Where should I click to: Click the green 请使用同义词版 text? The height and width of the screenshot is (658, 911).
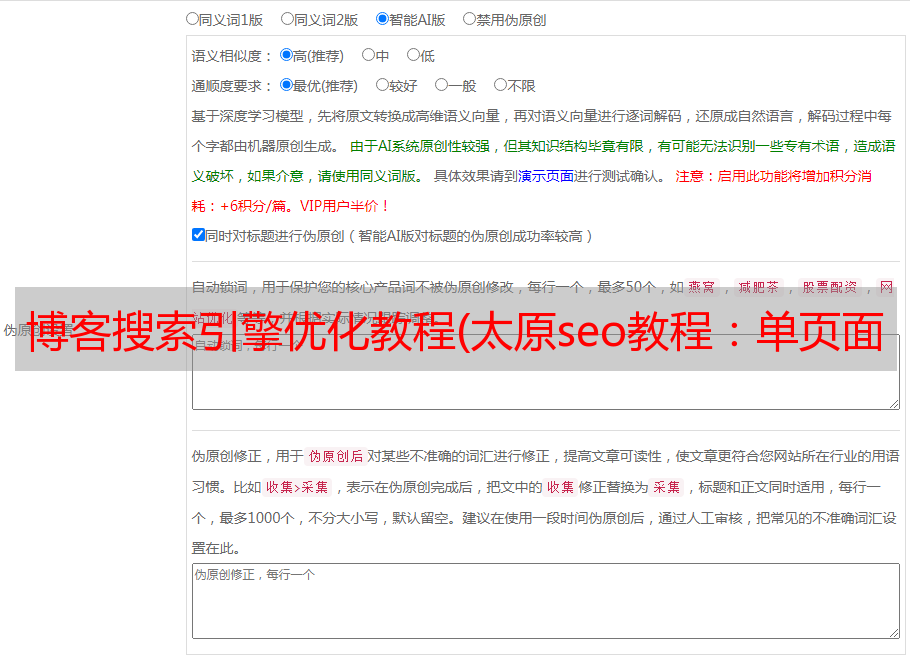(x=370, y=177)
